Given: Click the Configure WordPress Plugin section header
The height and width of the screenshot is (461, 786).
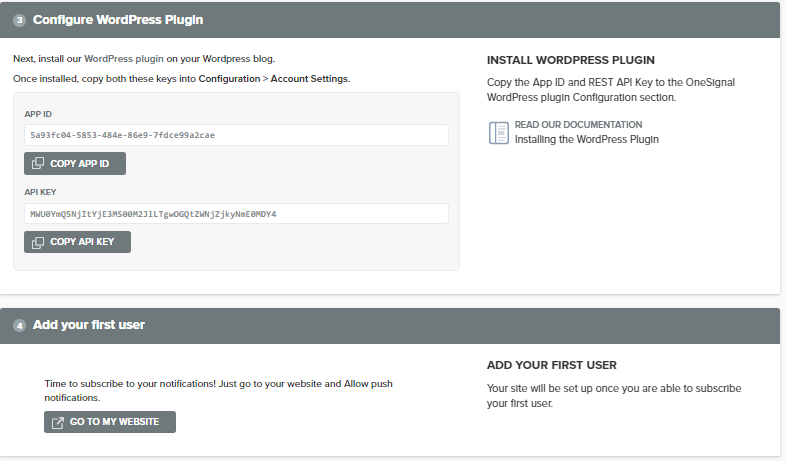Looking at the screenshot, I should [x=118, y=20].
